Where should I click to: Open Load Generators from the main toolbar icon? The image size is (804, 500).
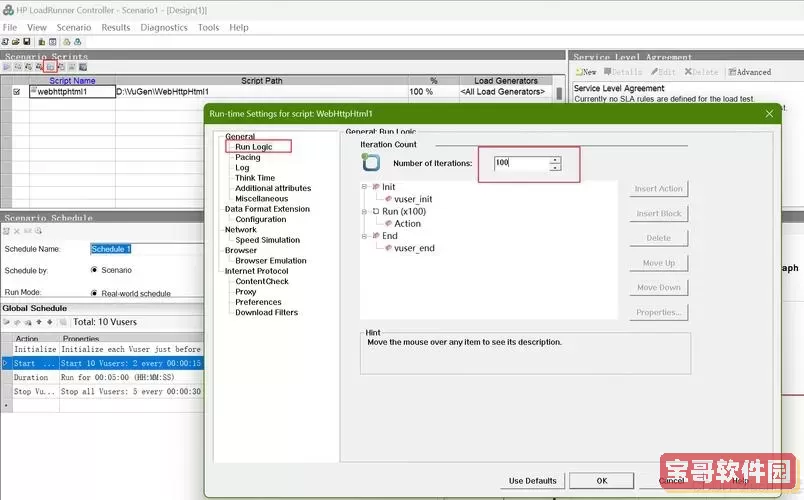(x=42, y=42)
